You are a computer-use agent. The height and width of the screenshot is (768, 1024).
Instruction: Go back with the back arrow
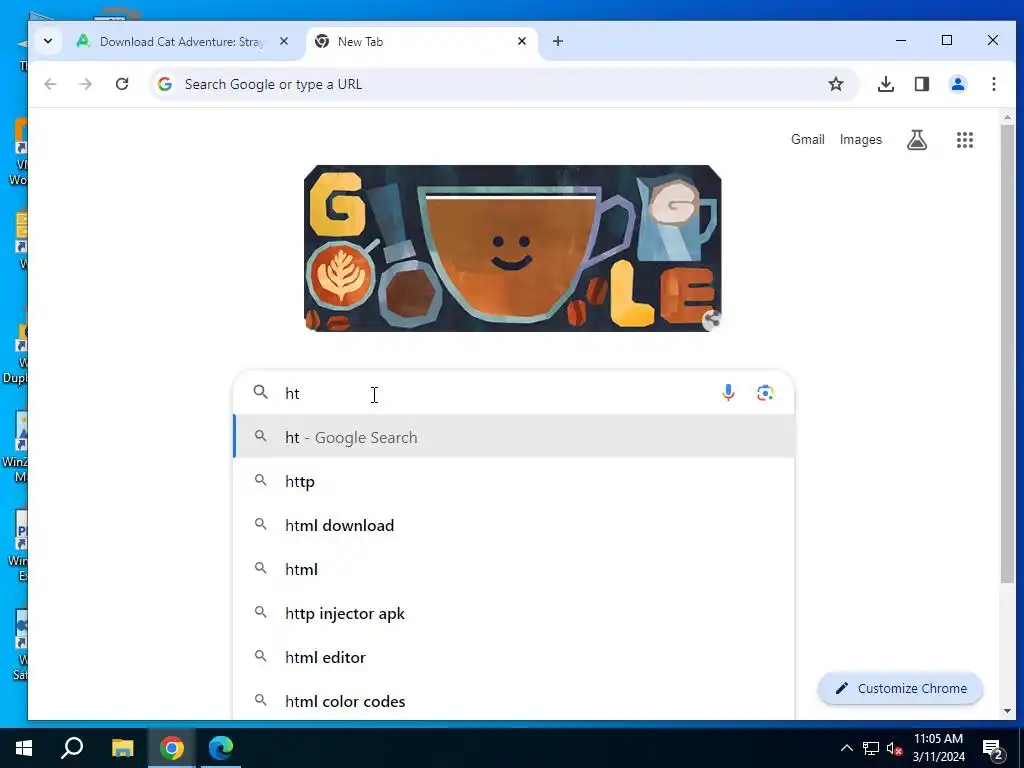[x=50, y=84]
